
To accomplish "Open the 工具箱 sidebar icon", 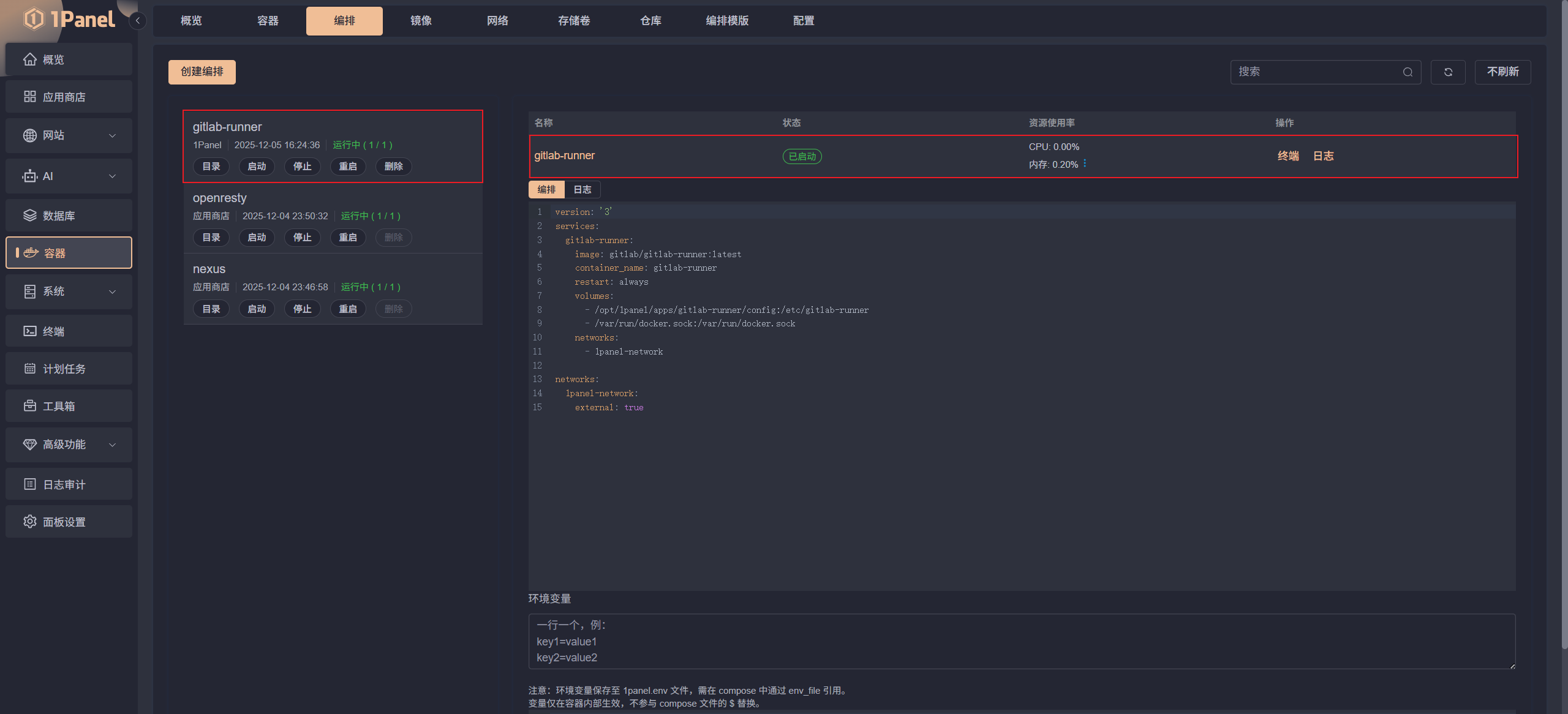I will coord(31,405).
